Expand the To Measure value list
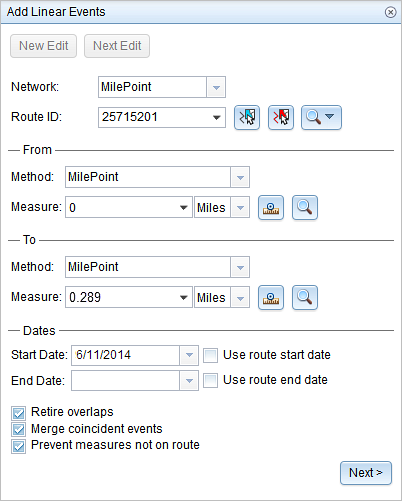 [183, 297]
